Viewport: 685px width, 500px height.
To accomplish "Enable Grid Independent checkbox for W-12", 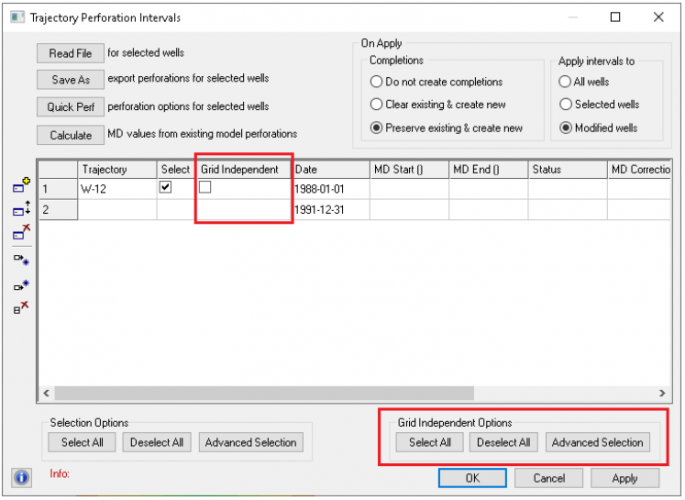I will pyautogui.click(x=205, y=188).
